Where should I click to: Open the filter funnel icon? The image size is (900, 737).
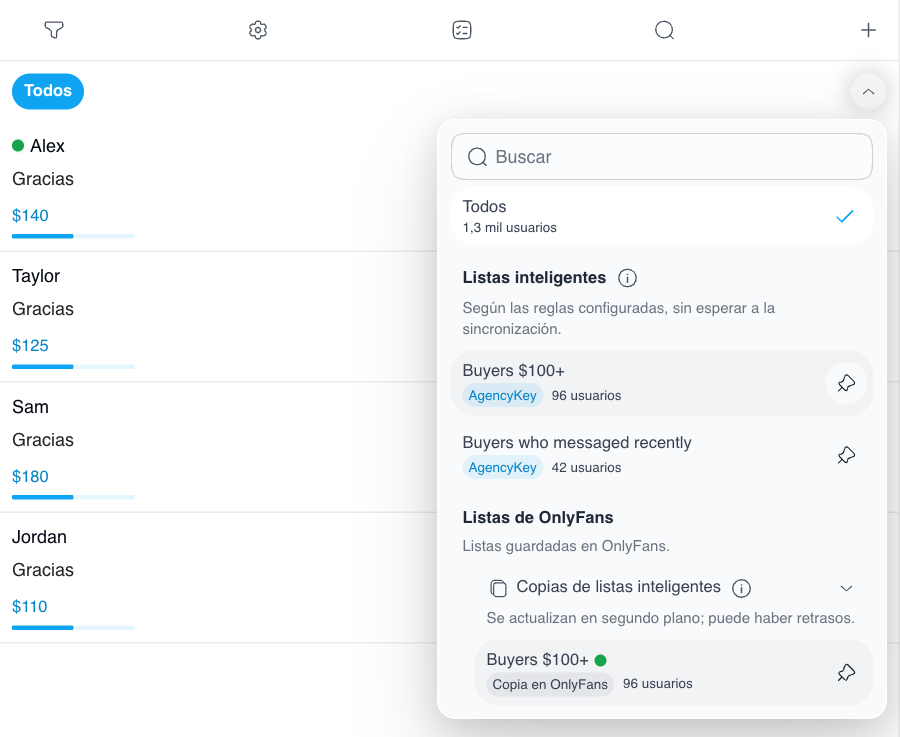[54, 30]
